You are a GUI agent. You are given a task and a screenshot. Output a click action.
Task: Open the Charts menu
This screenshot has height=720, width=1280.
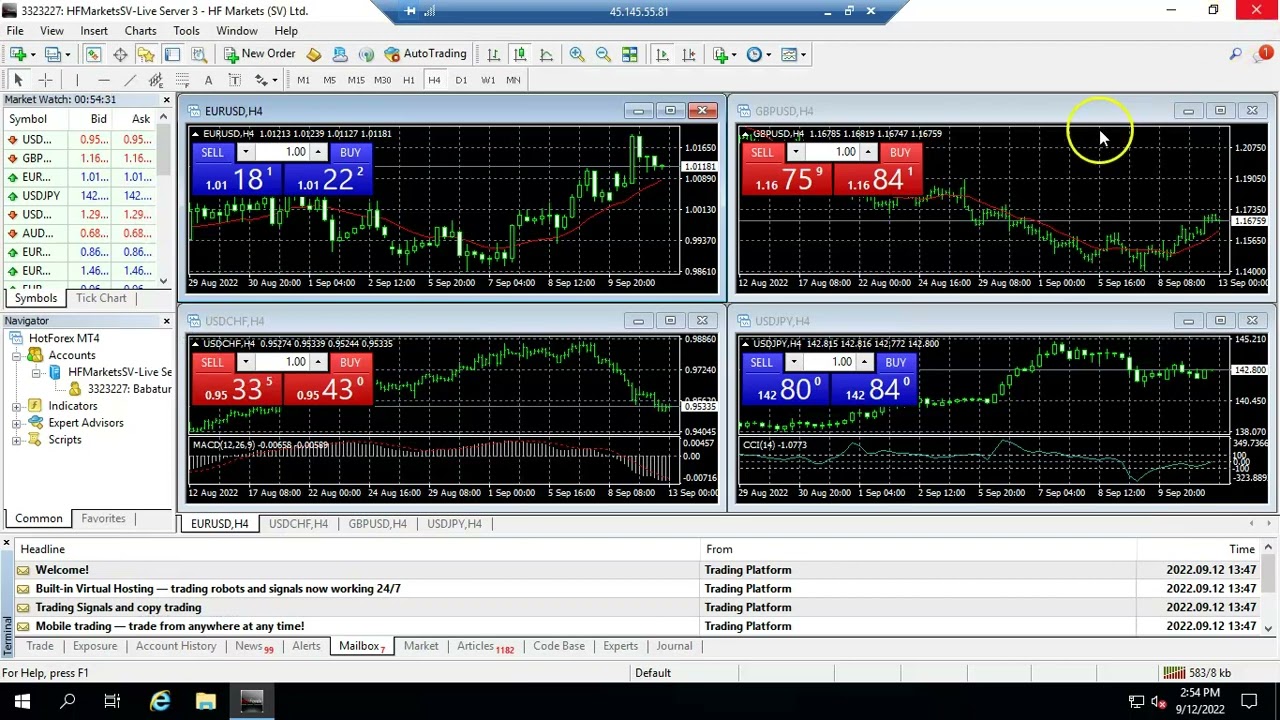pyautogui.click(x=140, y=31)
